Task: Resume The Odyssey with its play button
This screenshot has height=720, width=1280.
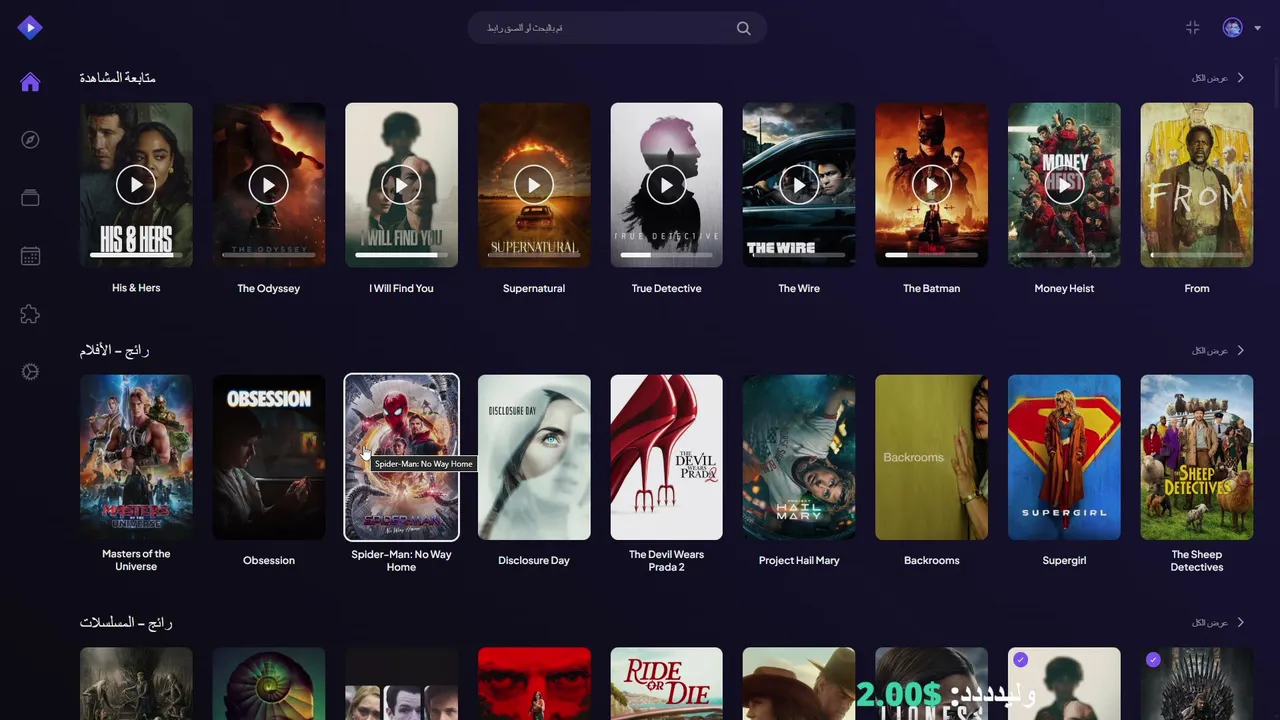Action: coord(268,184)
